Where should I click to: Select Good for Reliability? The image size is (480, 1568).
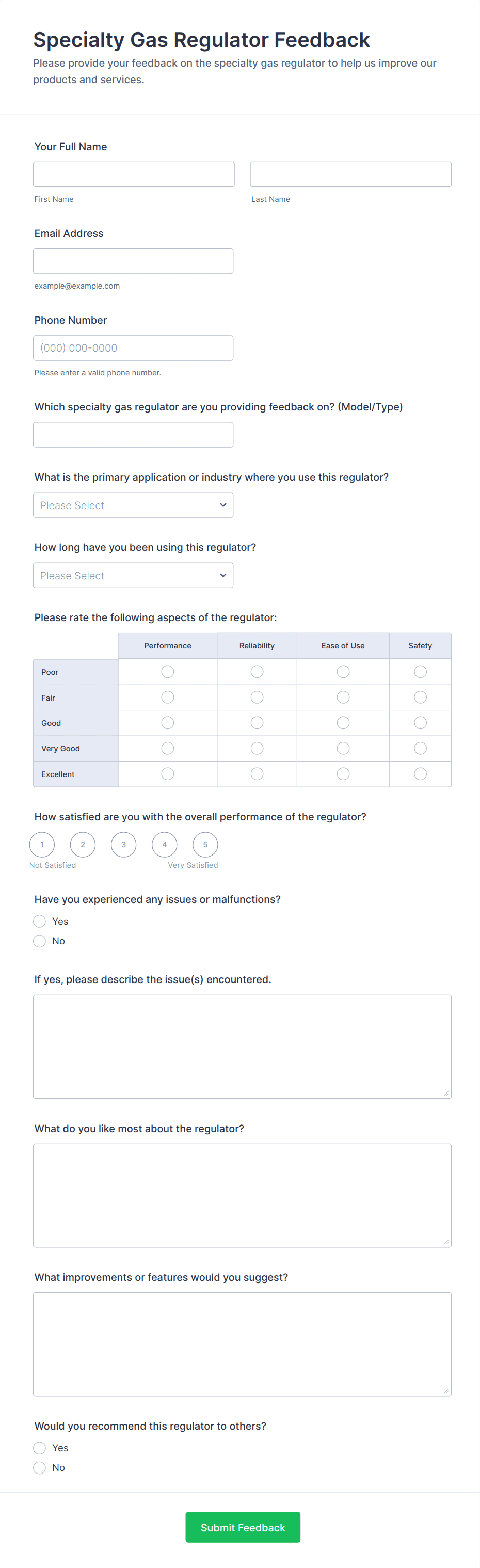[x=258, y=722]
